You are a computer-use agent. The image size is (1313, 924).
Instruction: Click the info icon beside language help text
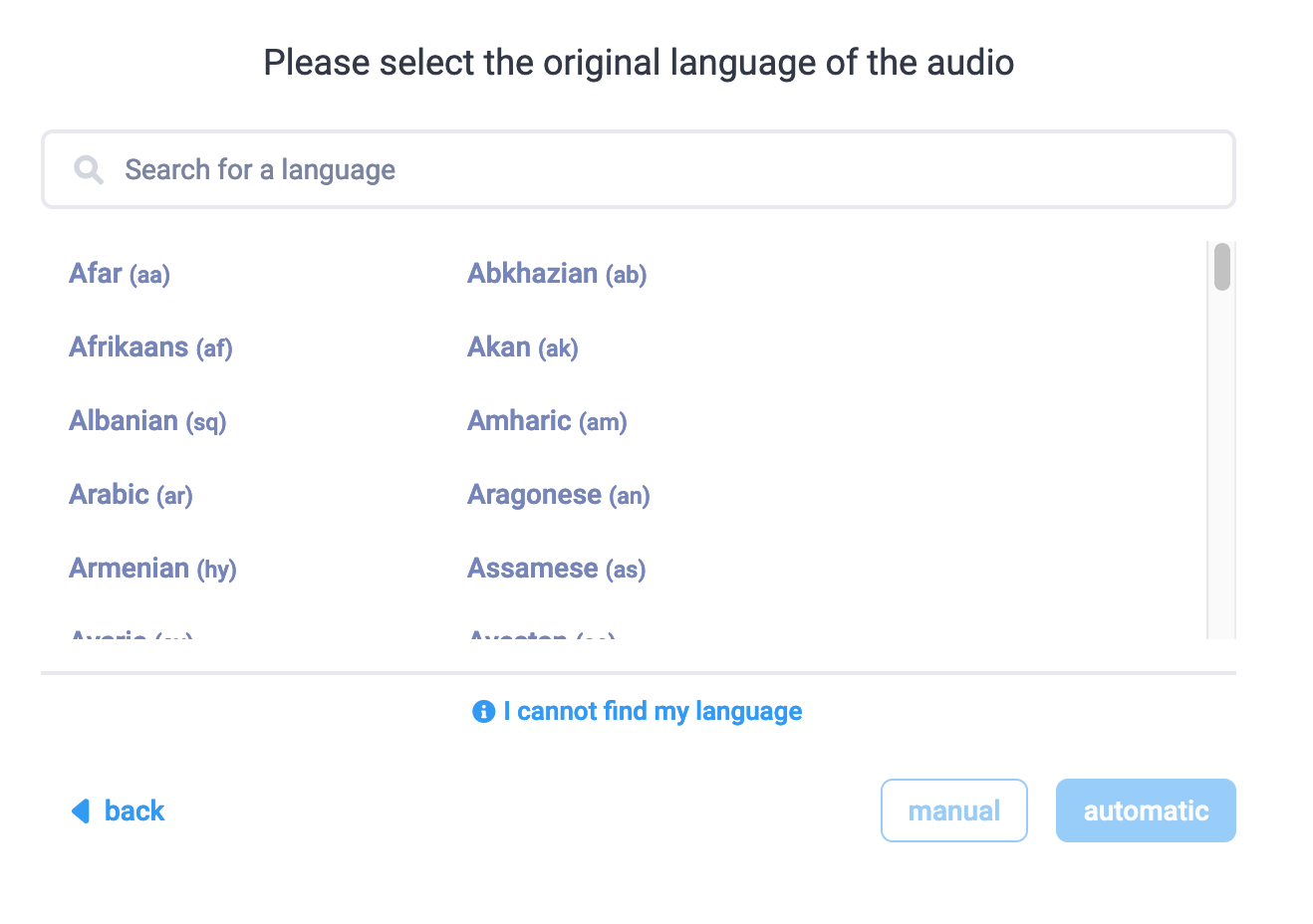482,711
